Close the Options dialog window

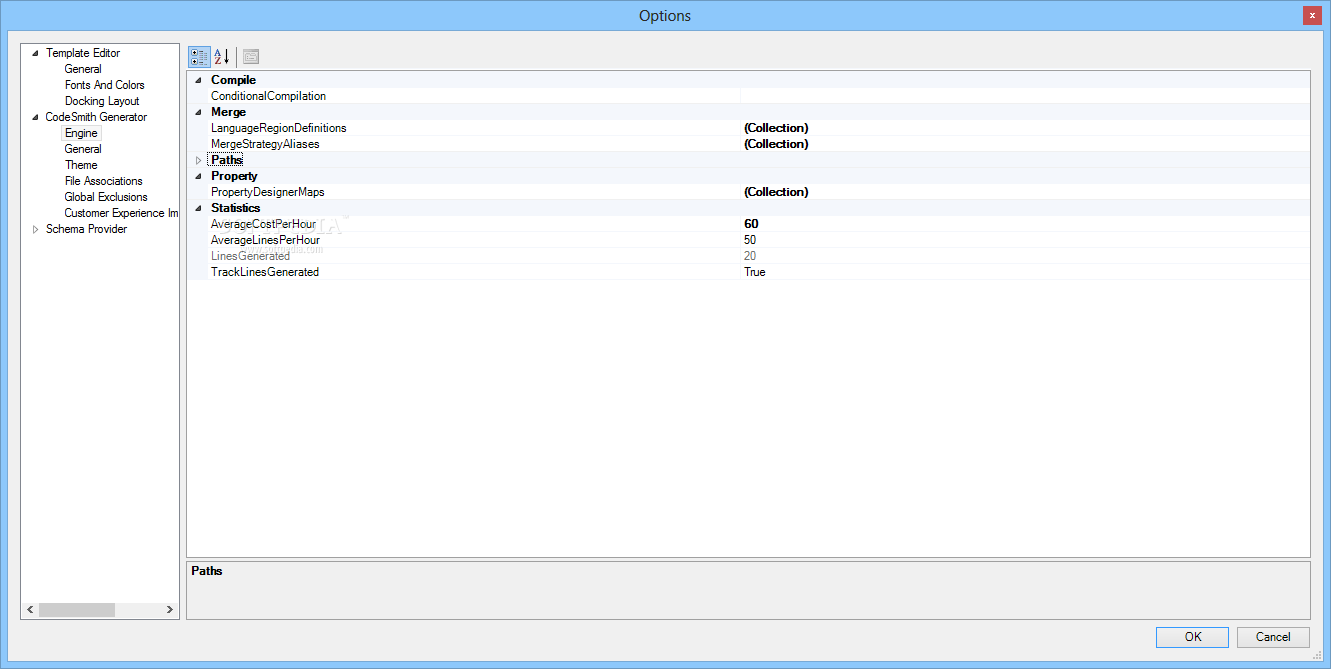click(x=1312, y=16)
